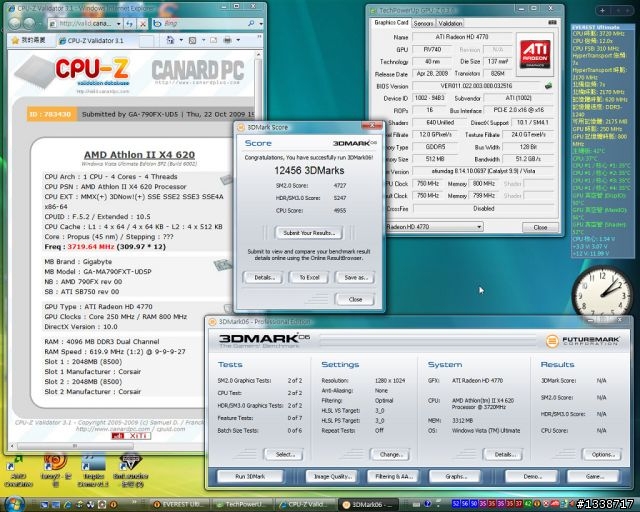Switch to CPU-Z Validator taskbar button

click(x=307, y=505)
